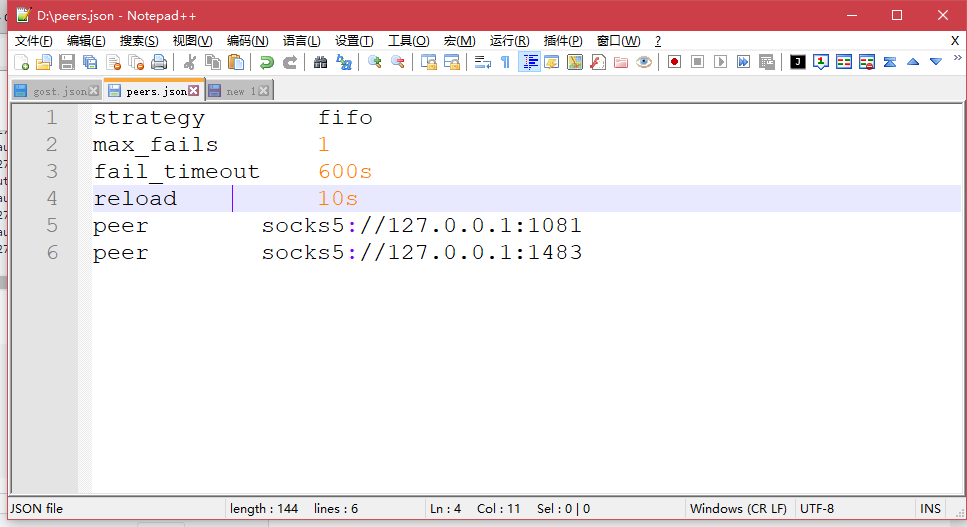Viewport: 967px width, 527px height.
Task: Click UTF-8 encoding in status bar
Action: point(817,509)
